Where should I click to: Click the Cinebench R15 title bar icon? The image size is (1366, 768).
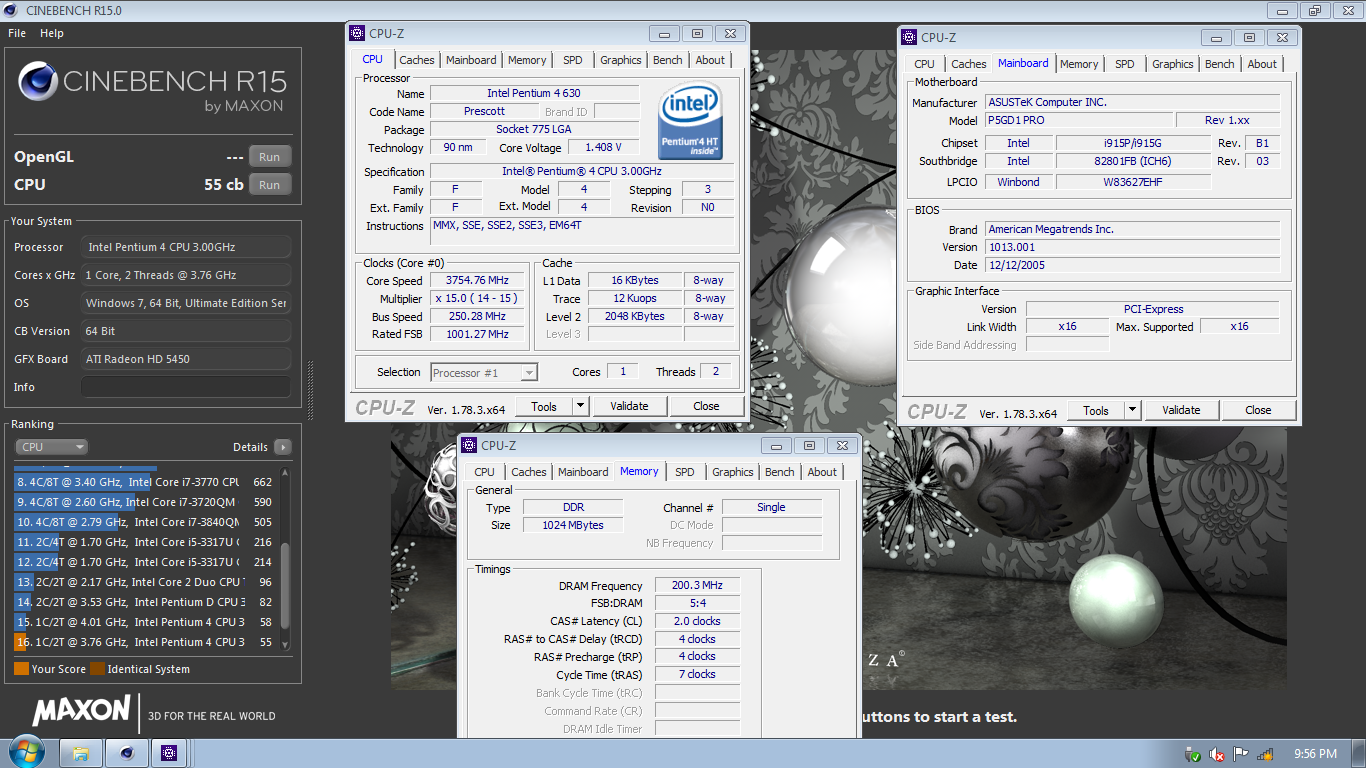coord(13,10)
